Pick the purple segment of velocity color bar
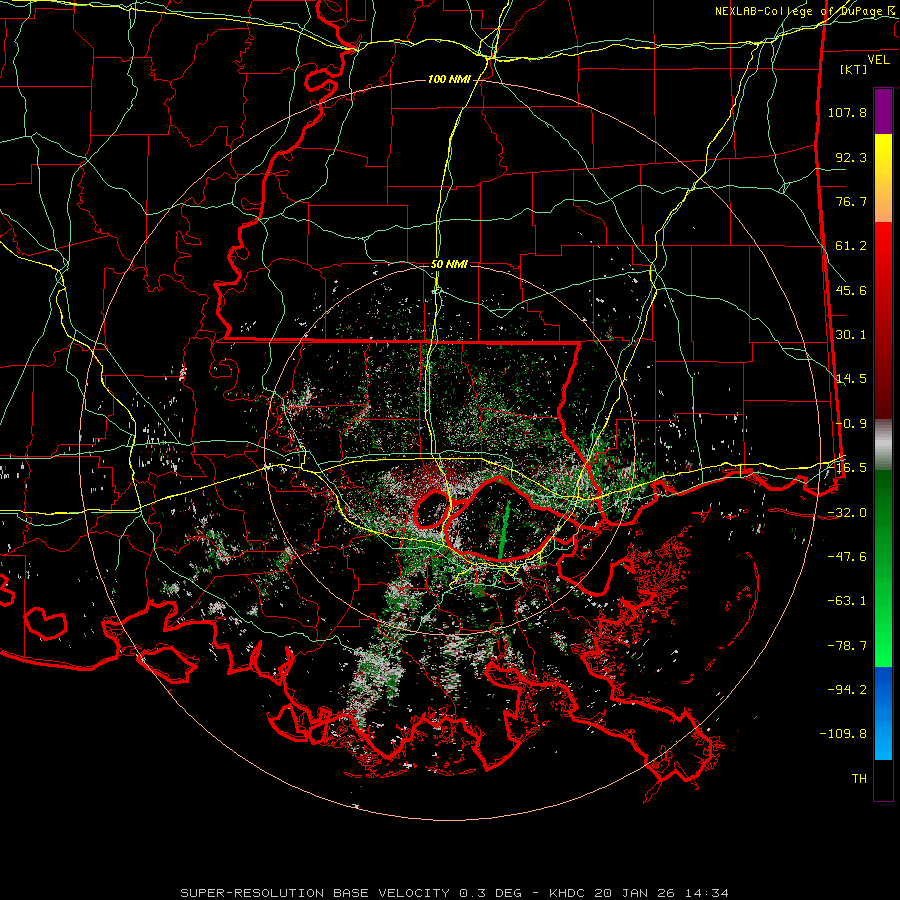This screenshot has height=900, width=900. pyautogui.click(x=883, y=111)
